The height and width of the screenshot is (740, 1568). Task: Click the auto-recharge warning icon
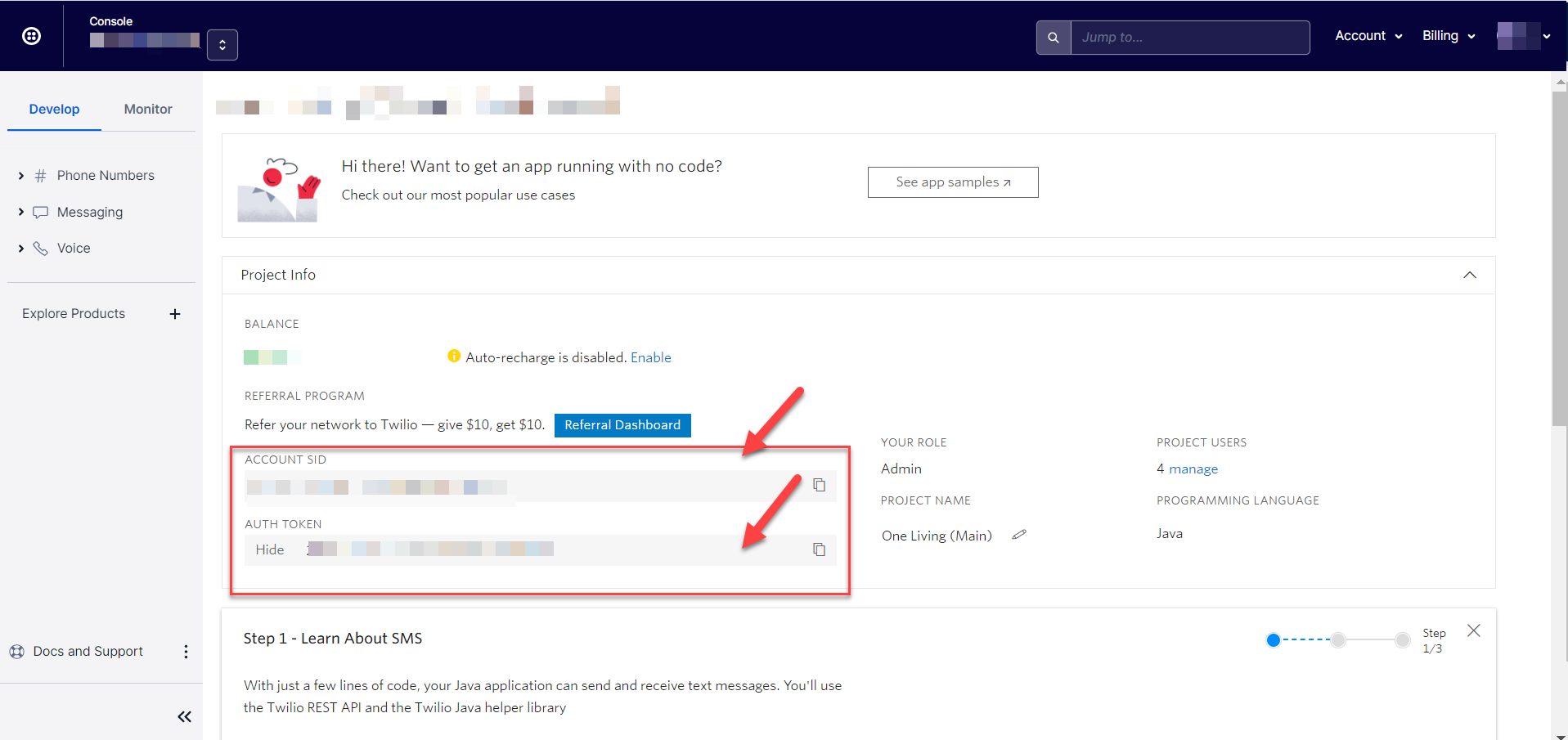coord(454,357)
